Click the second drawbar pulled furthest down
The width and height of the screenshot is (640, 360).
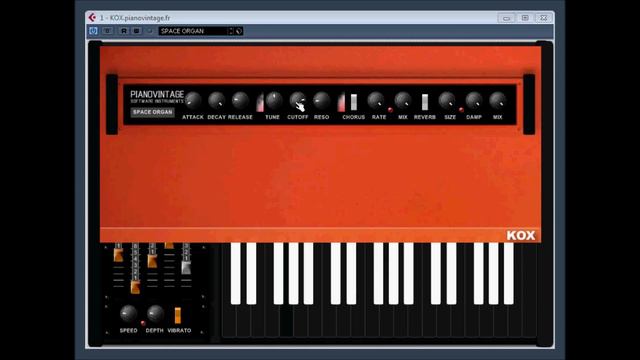click(x=135, y=287)
